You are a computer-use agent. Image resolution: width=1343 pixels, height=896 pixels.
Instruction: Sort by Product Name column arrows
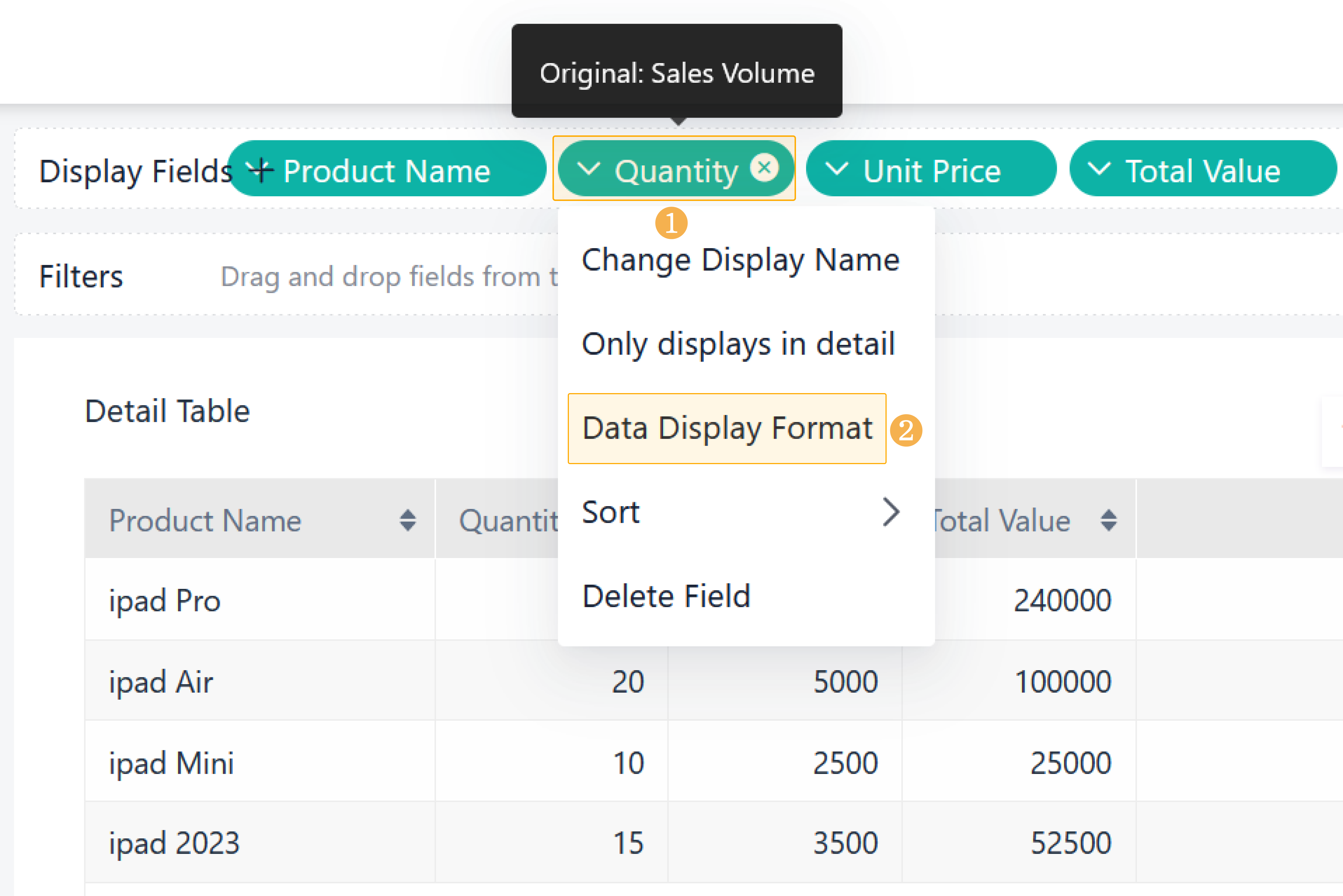click(407, 520)
